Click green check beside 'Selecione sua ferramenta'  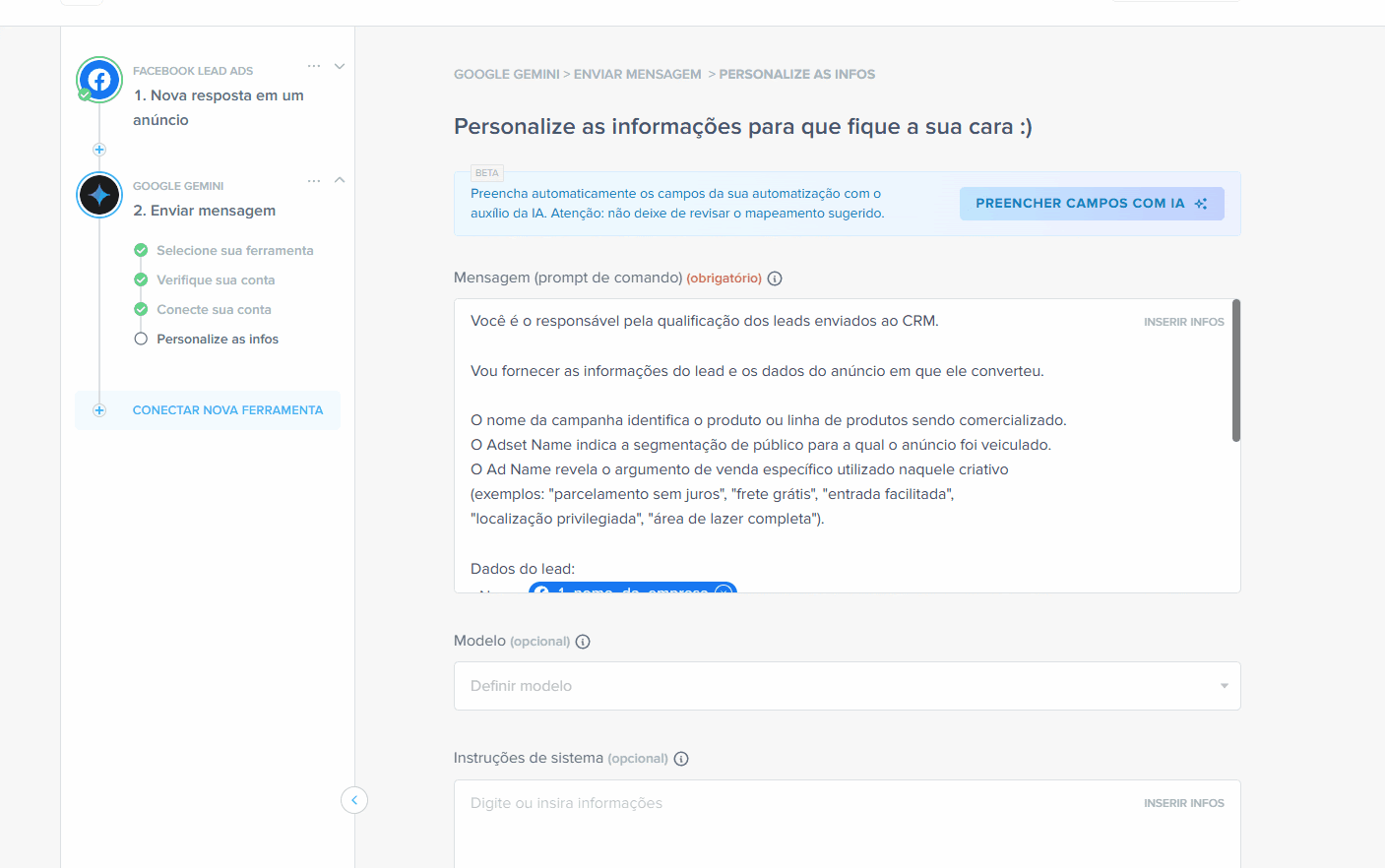141,250
